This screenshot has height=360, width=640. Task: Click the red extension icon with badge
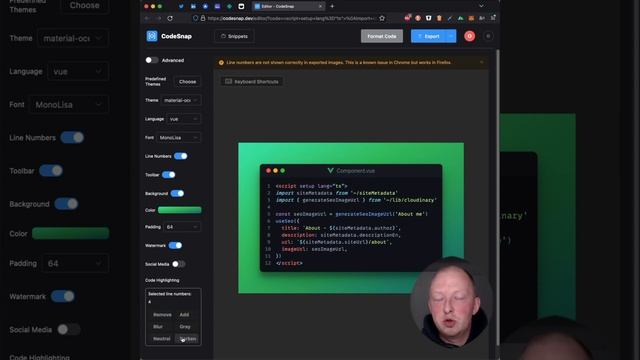pos(407,18)
